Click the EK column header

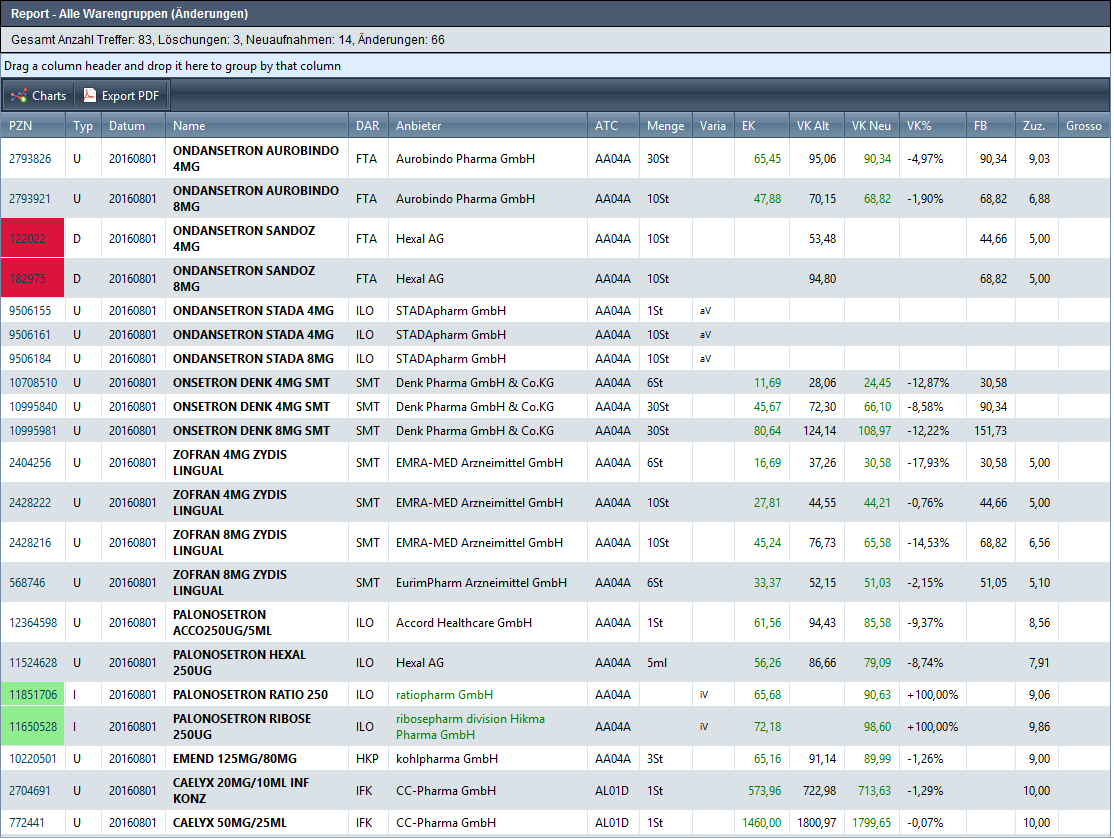pyautogui.click(x=762, y=126)
